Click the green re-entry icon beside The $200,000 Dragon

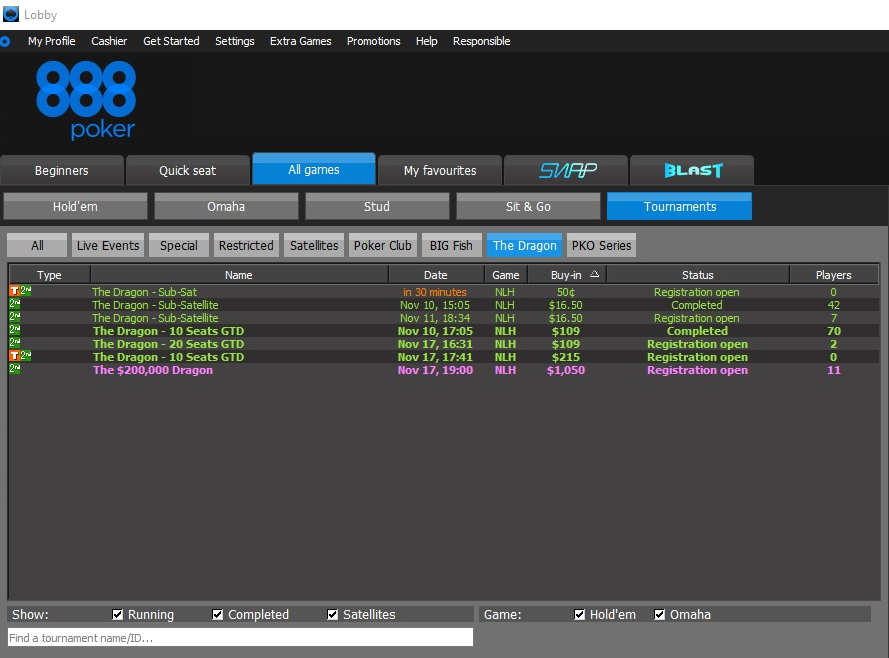coord(13,370)
